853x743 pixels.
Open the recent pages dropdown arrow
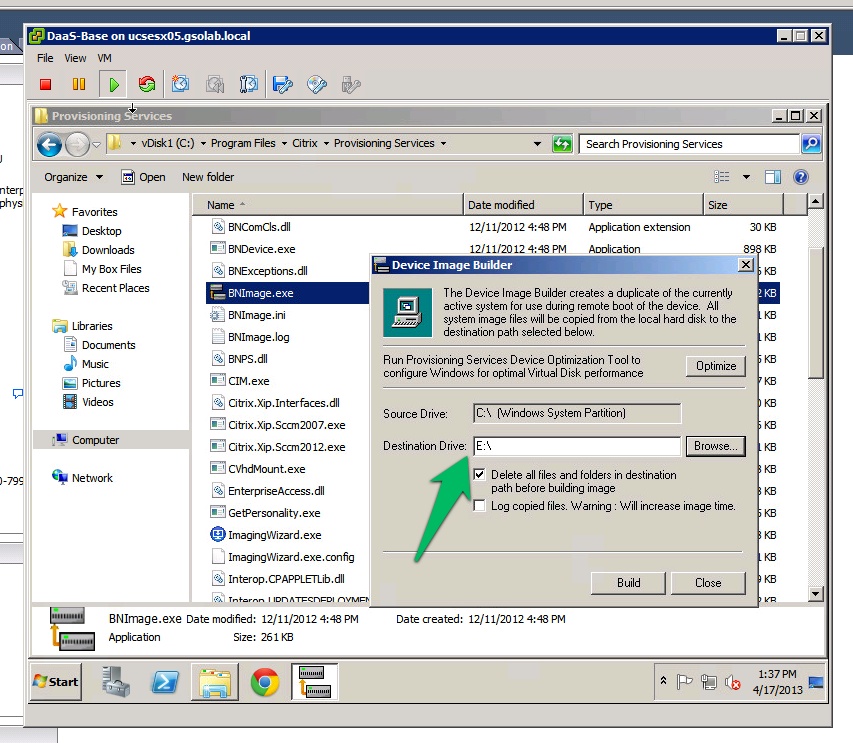coord(96,145)
